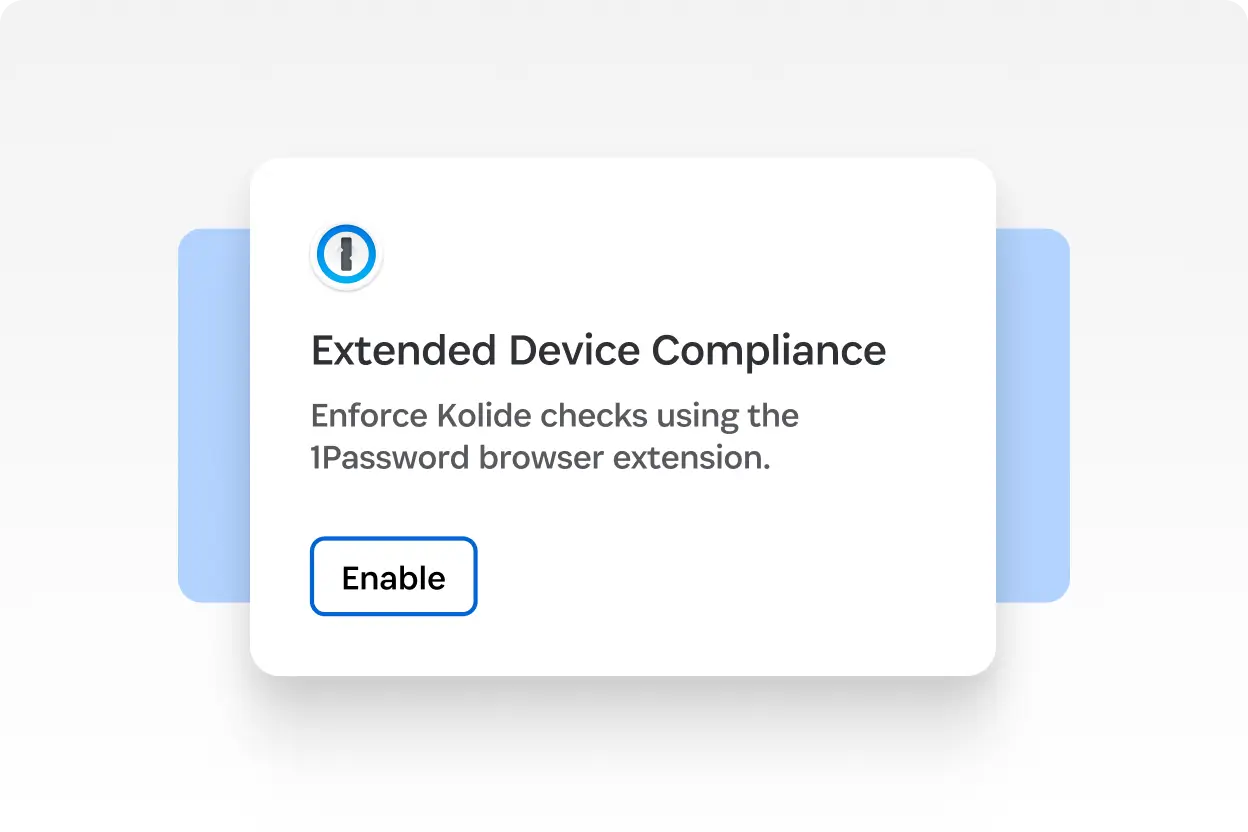Click the keyhole symbol inside the logo

coord(346,255)
